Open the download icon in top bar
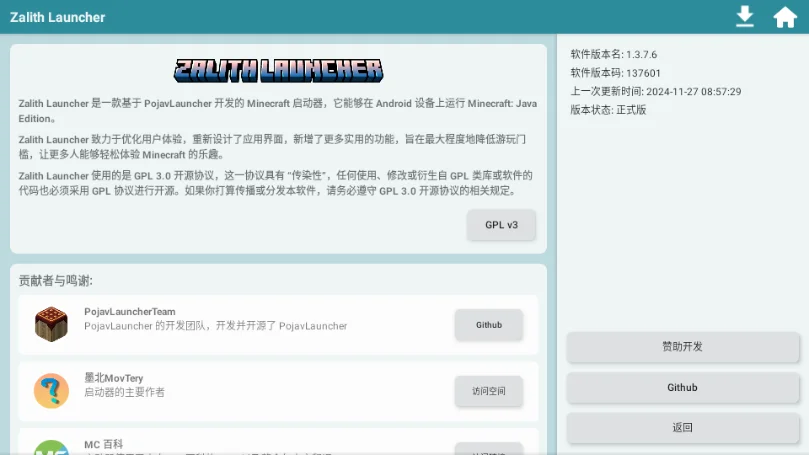 pyautogui.click(x=745, y=17)
